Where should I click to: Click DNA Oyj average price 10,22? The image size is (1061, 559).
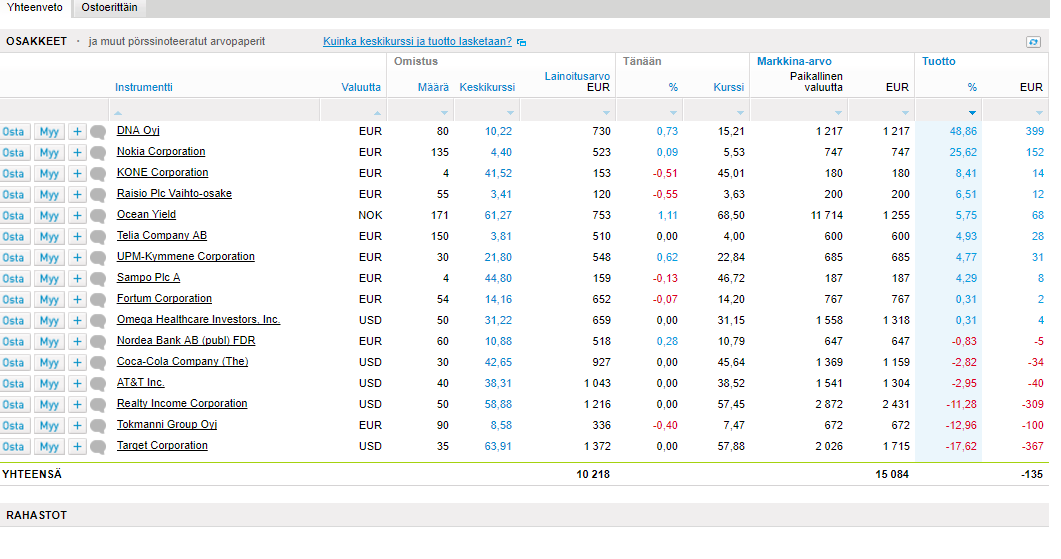pyautogui.click(x=499, y=131)
